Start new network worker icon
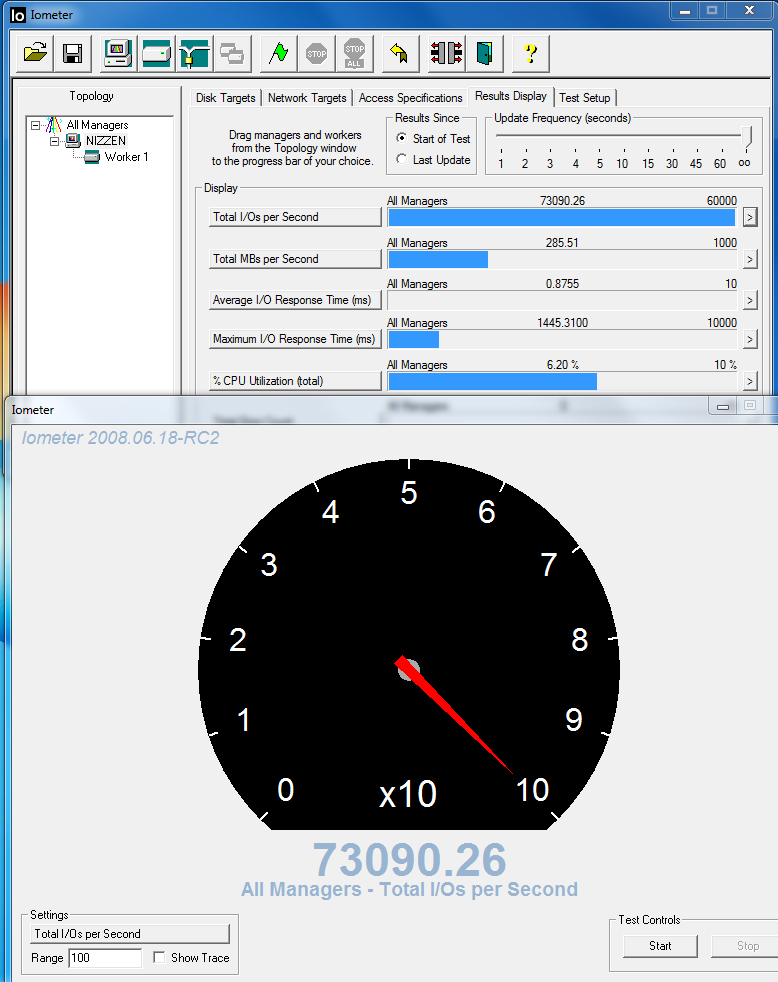The image size is (778, 982). click(x=194, y=53)
